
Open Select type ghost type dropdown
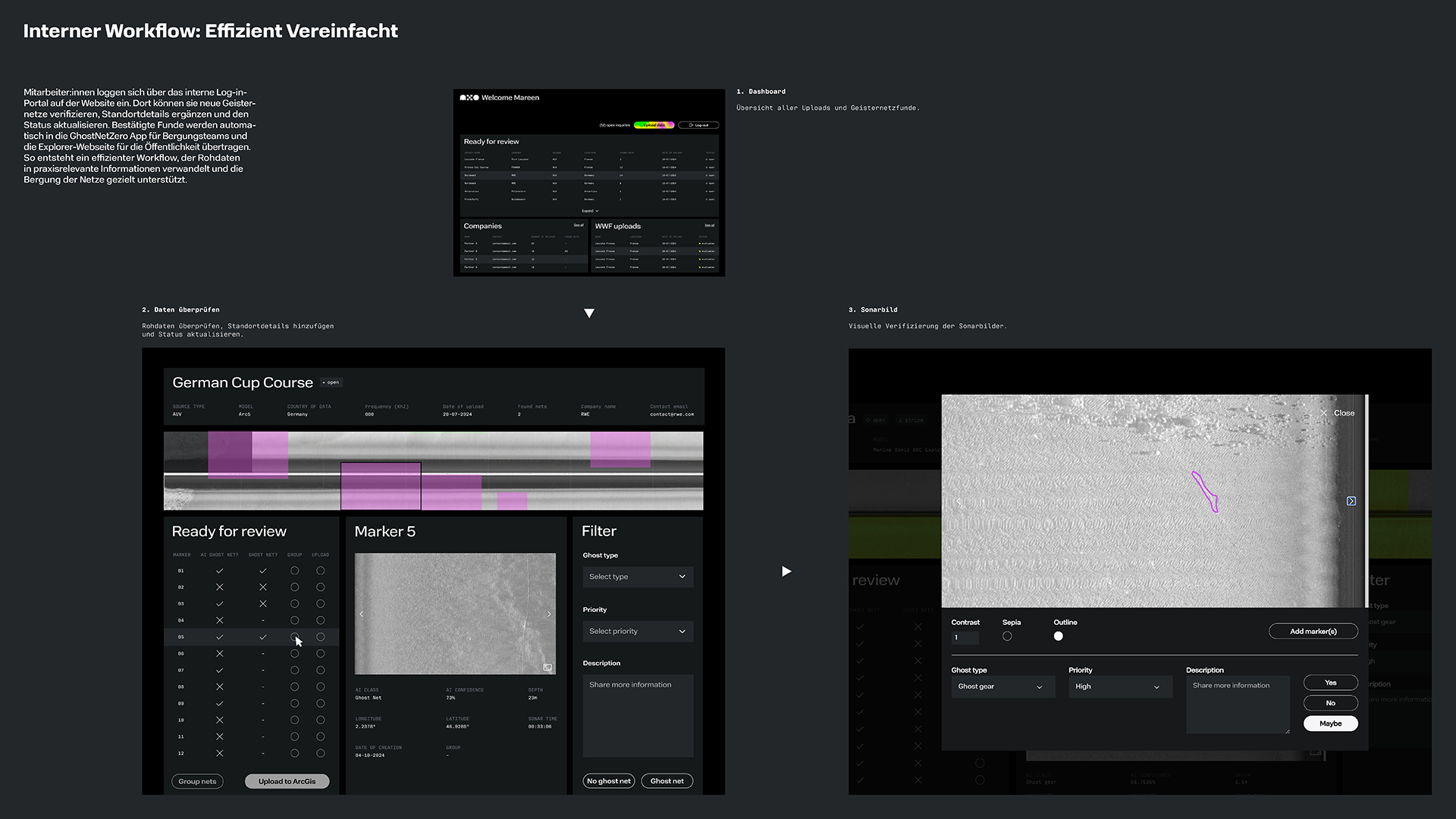pyautogui.click(x=637, y=577)
